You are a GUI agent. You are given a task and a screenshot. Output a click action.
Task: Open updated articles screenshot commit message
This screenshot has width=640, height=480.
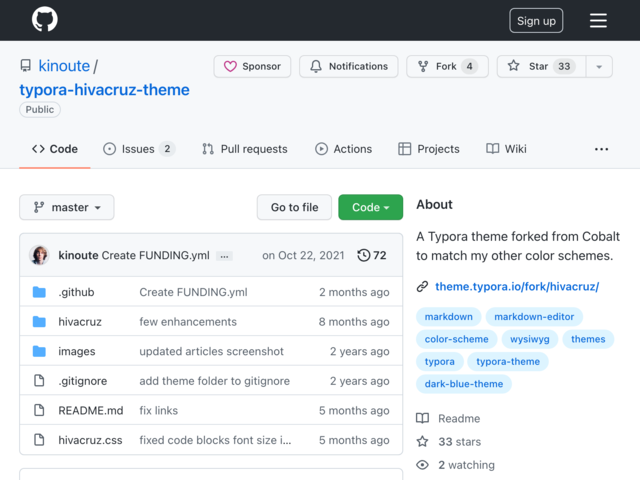pyautogui.click(x=211, y=351)
